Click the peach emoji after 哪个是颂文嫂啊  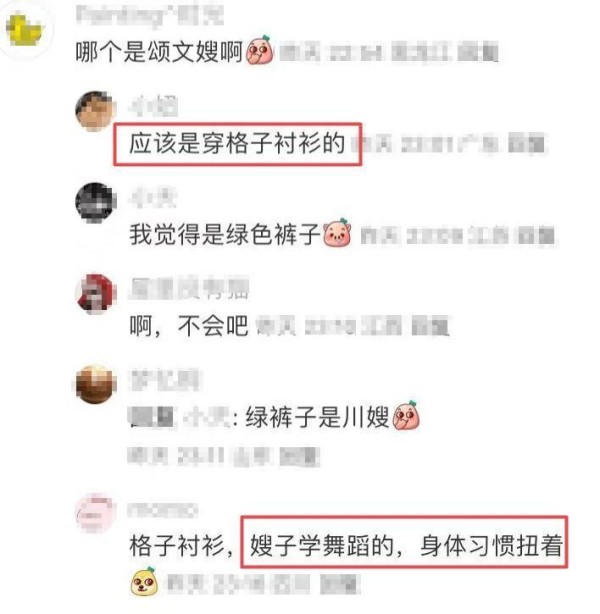coord(260,50)
